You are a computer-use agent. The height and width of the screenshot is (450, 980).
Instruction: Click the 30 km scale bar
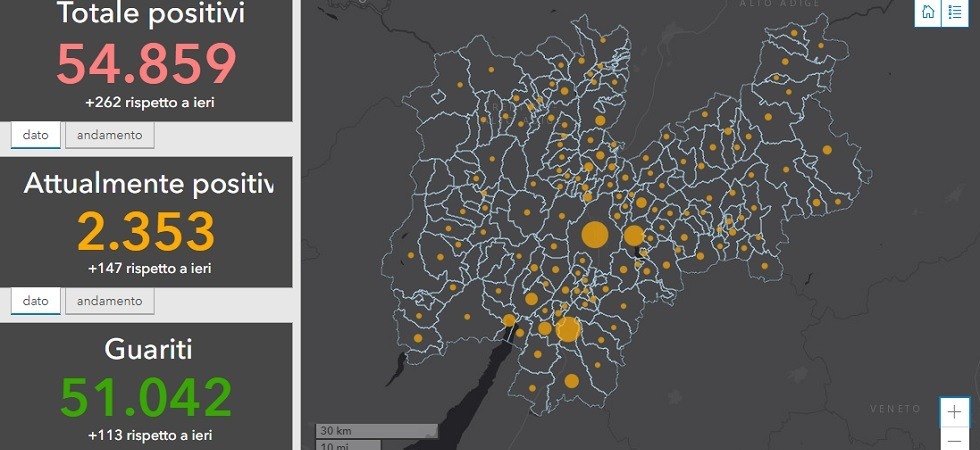point(375,430)
